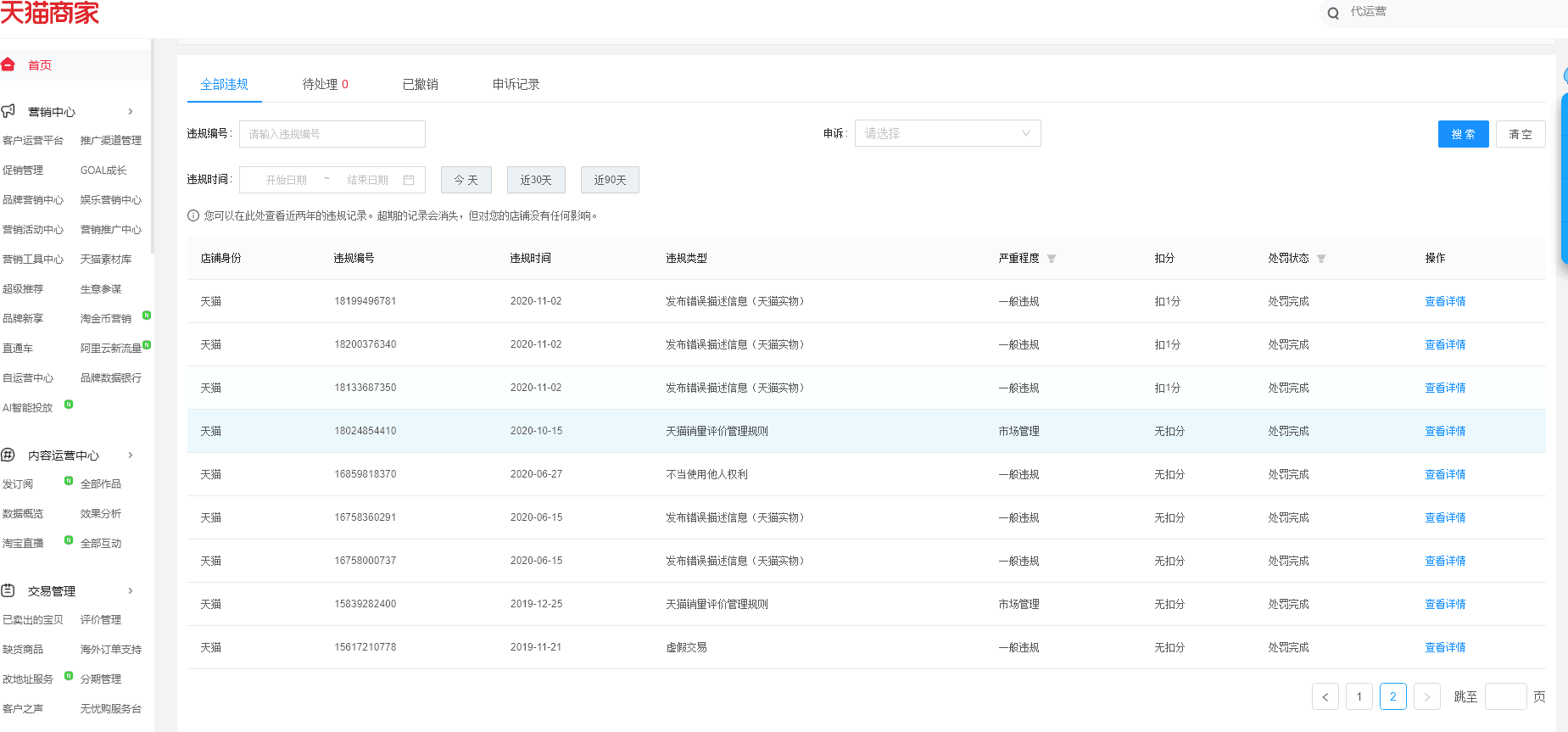Click the 结束日期 end date field
The image size is (1568, 732).
pyautogui.click(x=368, y=180)
